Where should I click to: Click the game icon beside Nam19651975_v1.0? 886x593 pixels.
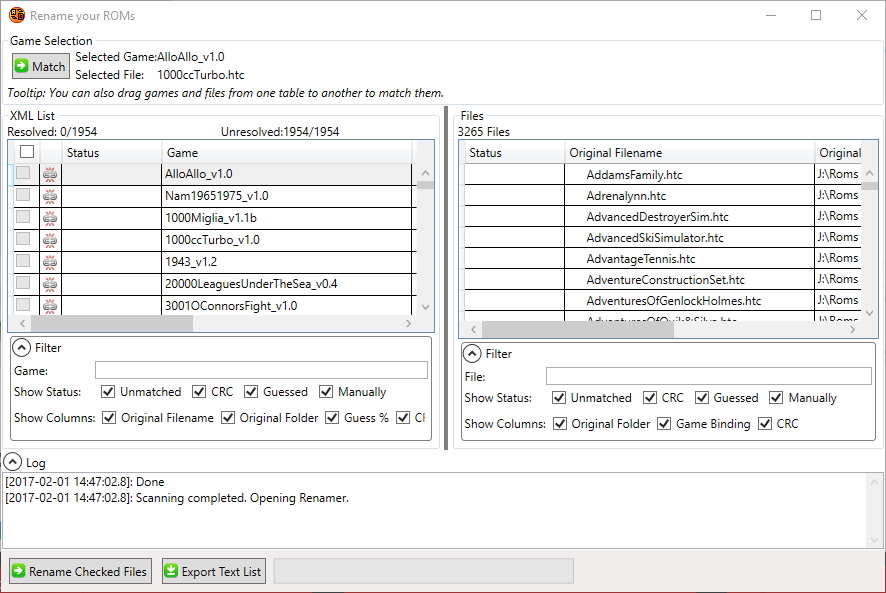tap(50, 196)
